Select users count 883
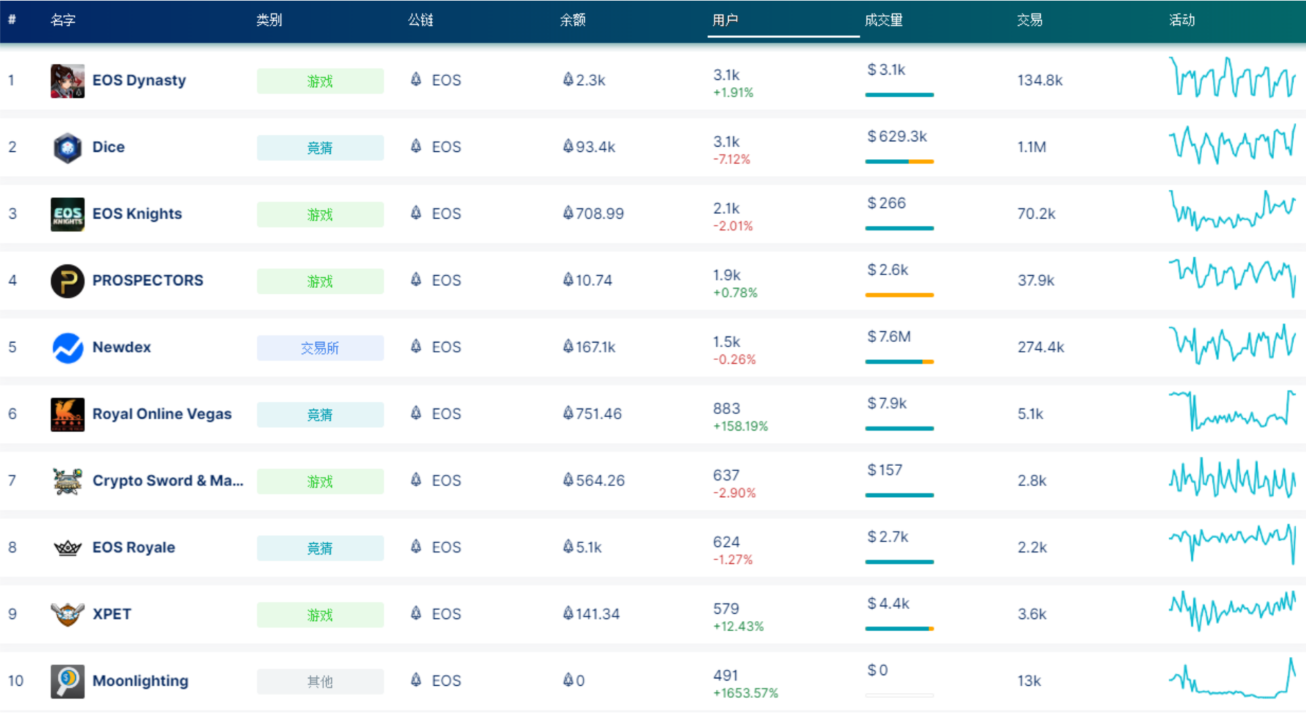This screenshot has height=713, width=1306. click(x=727, y=408)
